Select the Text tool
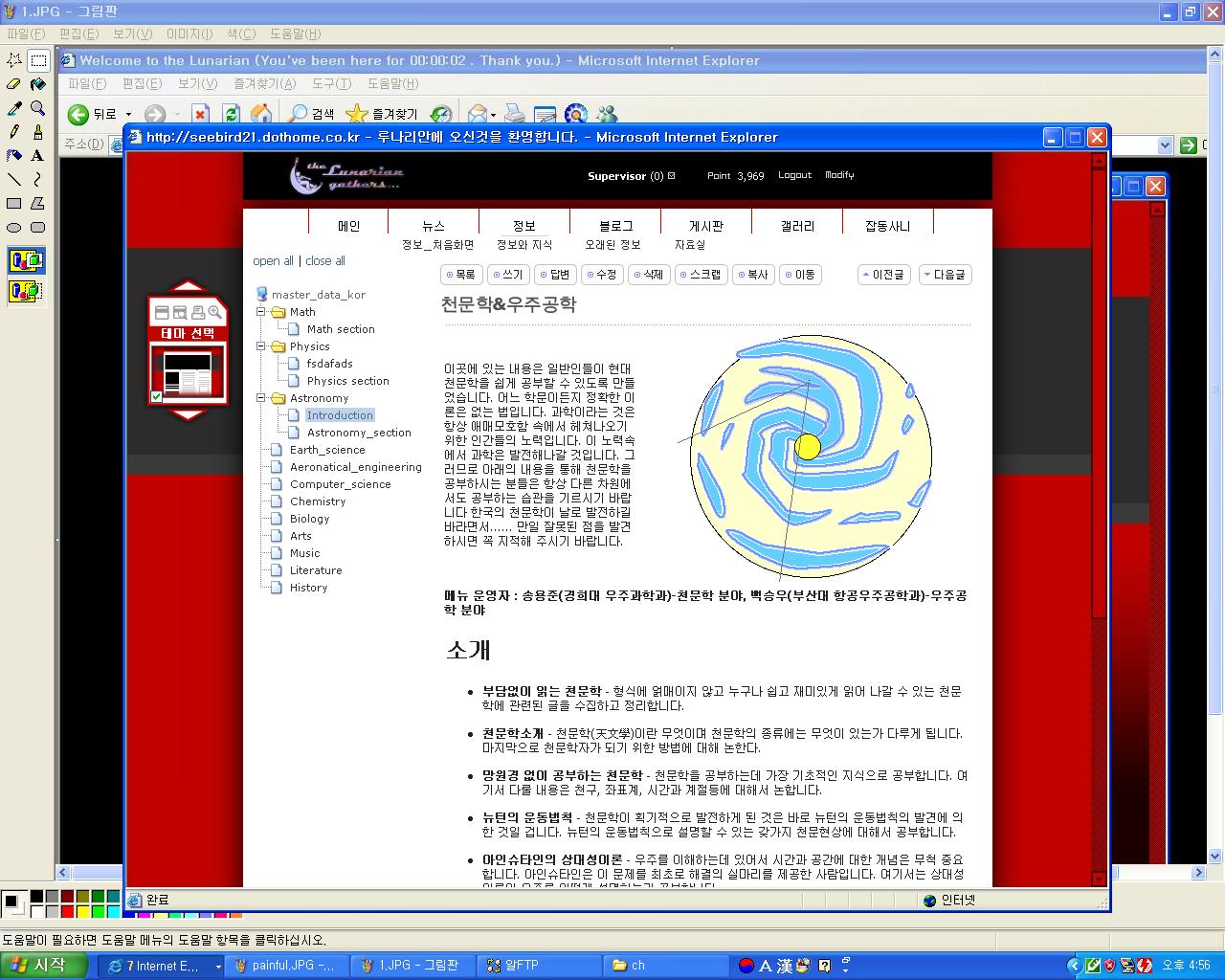 (38, 156)
